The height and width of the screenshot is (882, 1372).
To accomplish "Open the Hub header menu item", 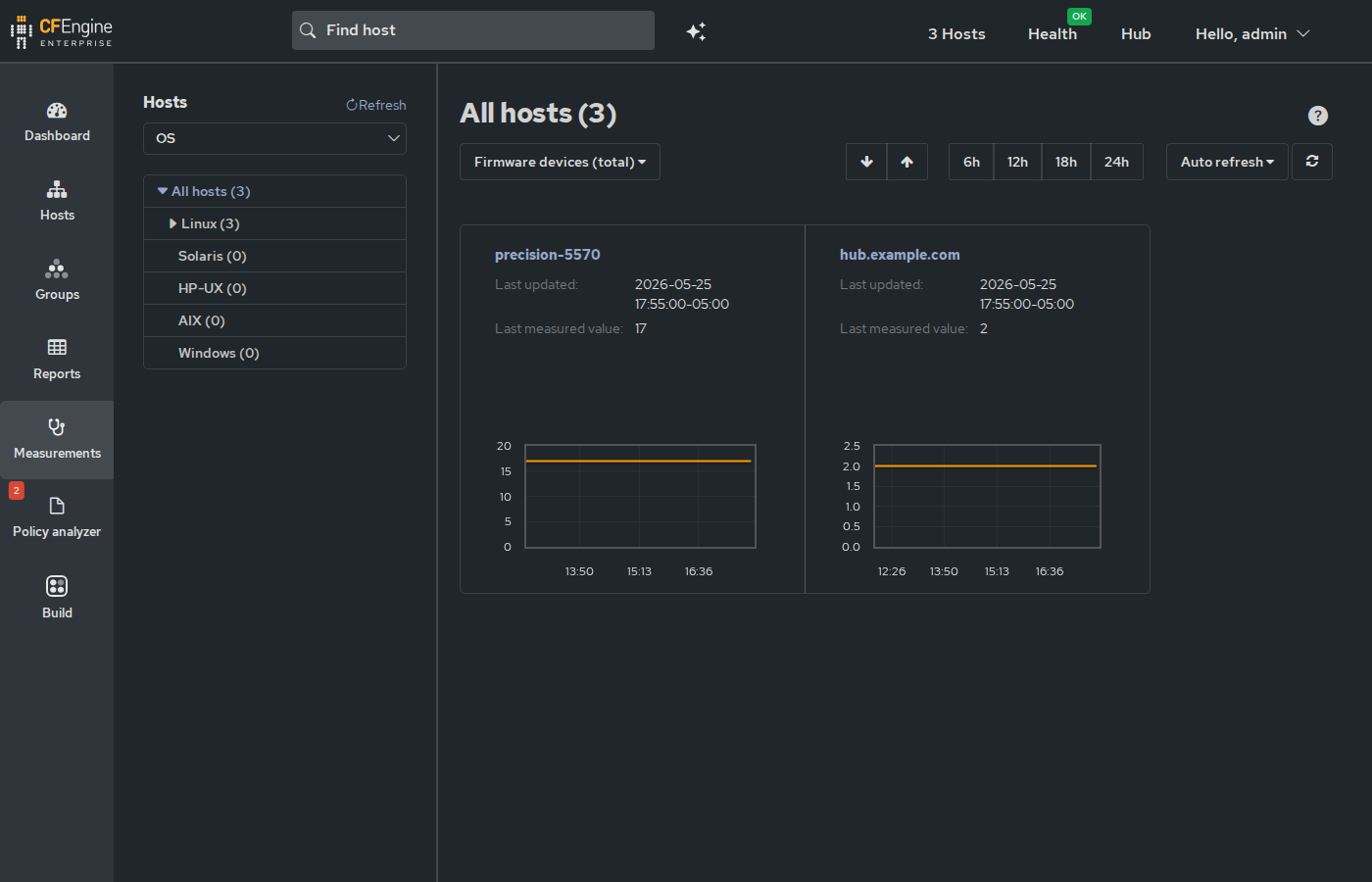I will pyautogui.click(x=1136, y=33).
